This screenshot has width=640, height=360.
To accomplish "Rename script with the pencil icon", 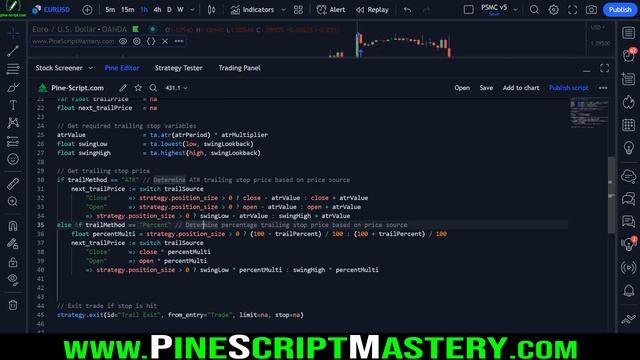I will [123, 88].
